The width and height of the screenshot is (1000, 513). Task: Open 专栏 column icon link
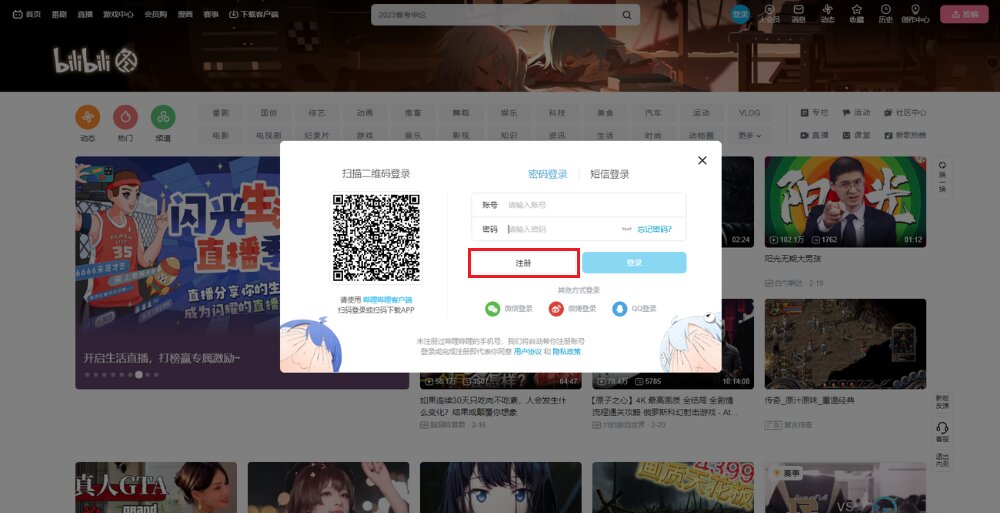point(814,112)
